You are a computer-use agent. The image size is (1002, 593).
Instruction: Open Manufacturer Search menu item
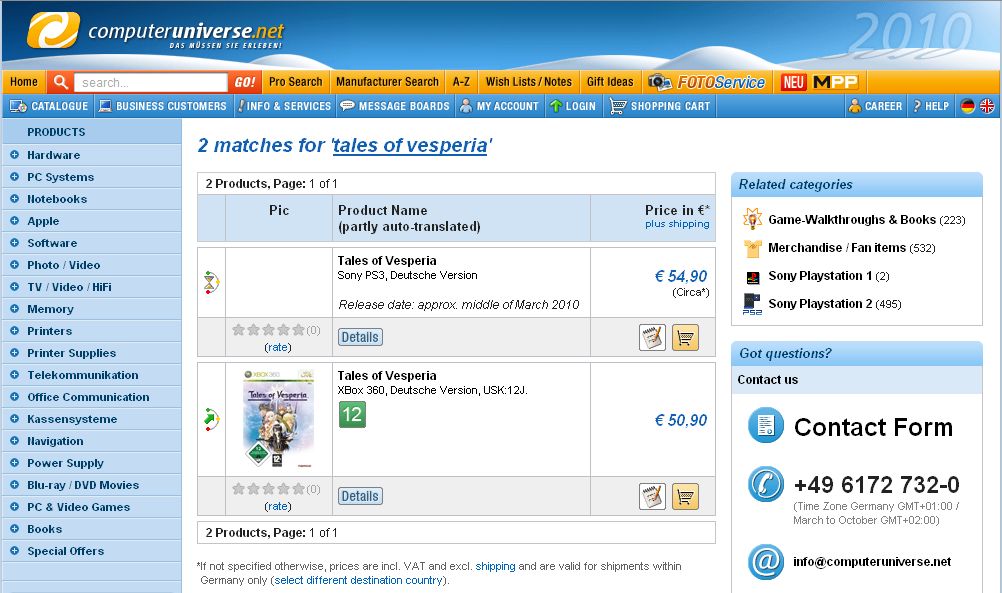(x=387, y=82)
